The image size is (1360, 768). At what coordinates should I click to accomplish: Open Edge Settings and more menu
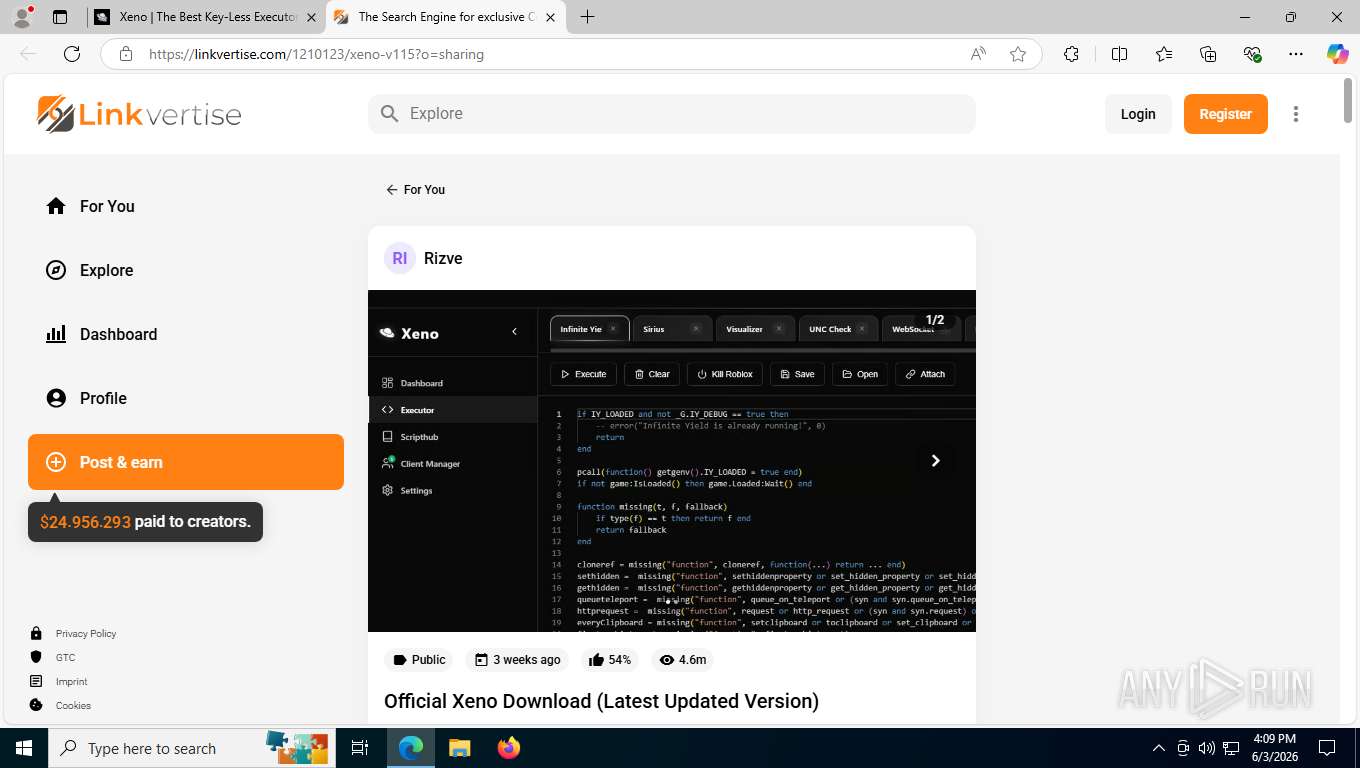(x=1296, y=54)
